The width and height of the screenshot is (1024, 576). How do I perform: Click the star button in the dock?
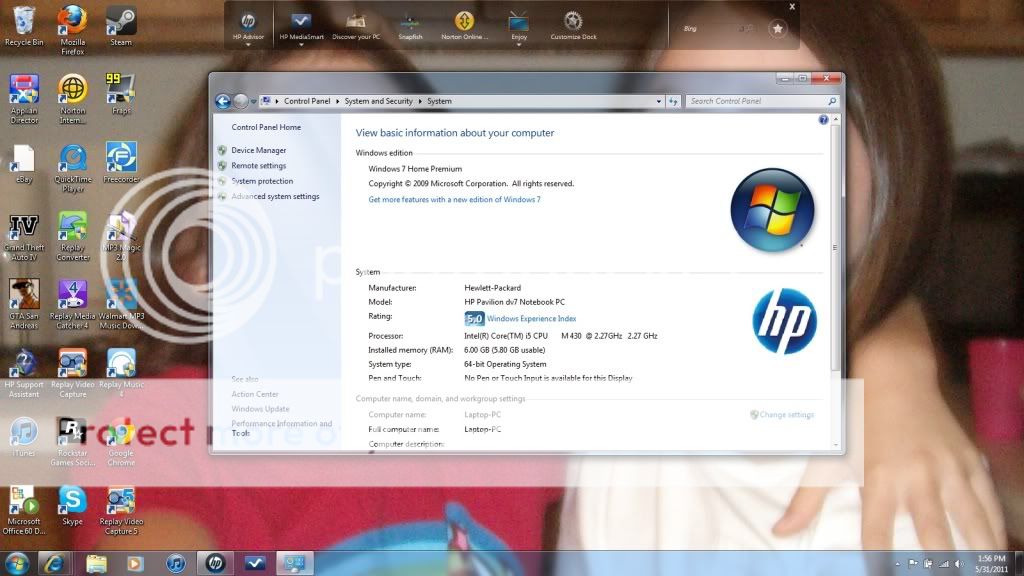click(777, 29)
